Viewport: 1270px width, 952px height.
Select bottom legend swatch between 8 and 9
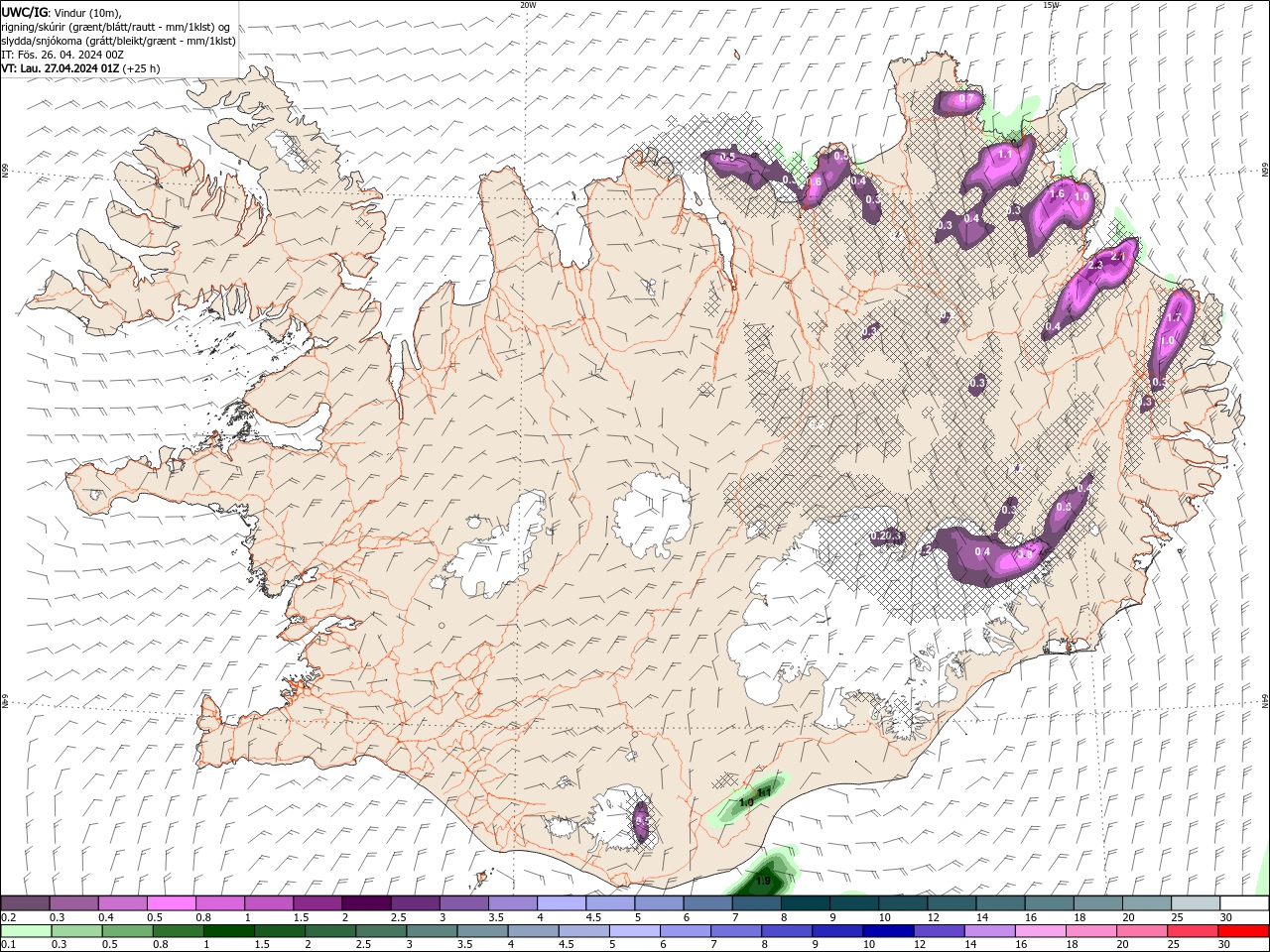tap(785, 931)
